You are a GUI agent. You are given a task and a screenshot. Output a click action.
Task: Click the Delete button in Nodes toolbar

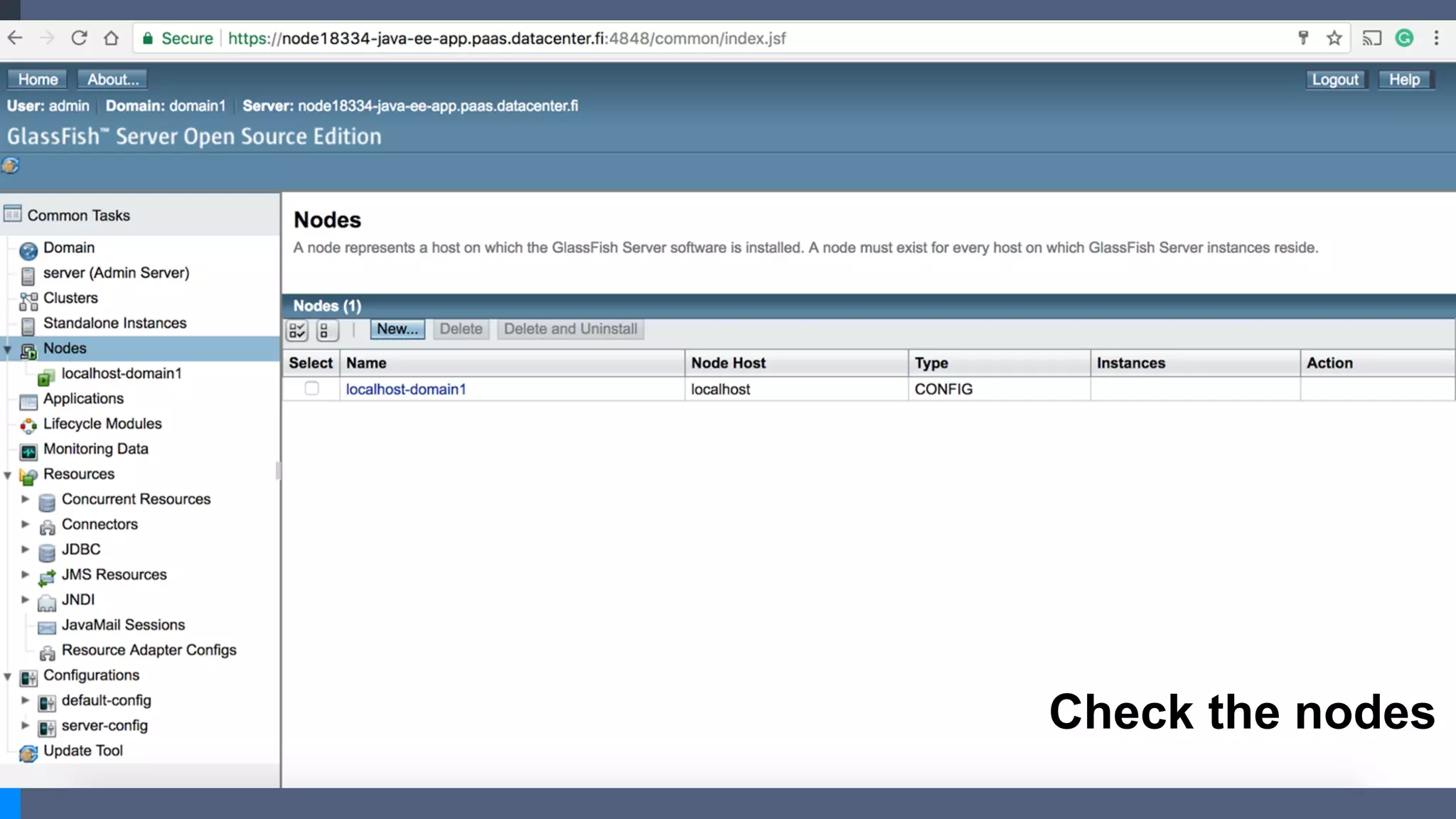click(461, 329)
